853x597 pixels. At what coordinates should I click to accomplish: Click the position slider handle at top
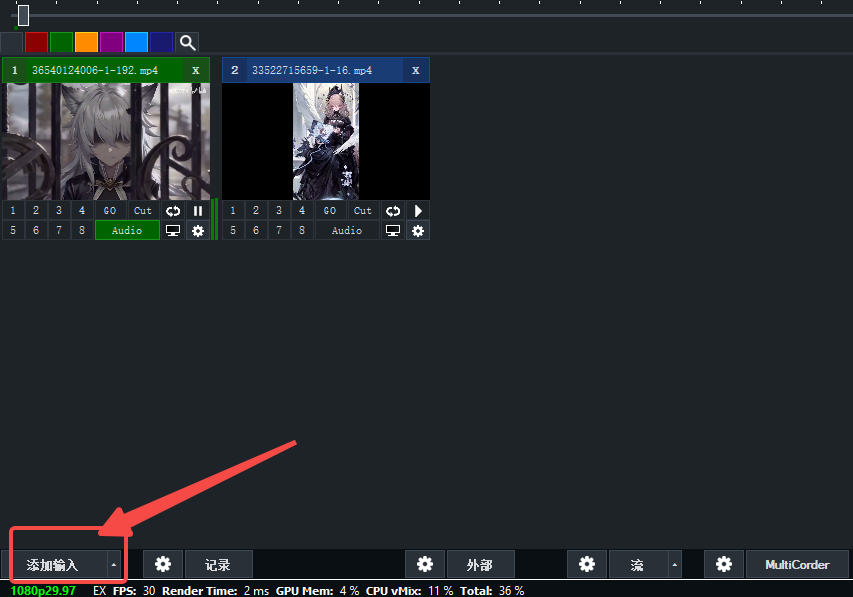[x=23, y=15]
